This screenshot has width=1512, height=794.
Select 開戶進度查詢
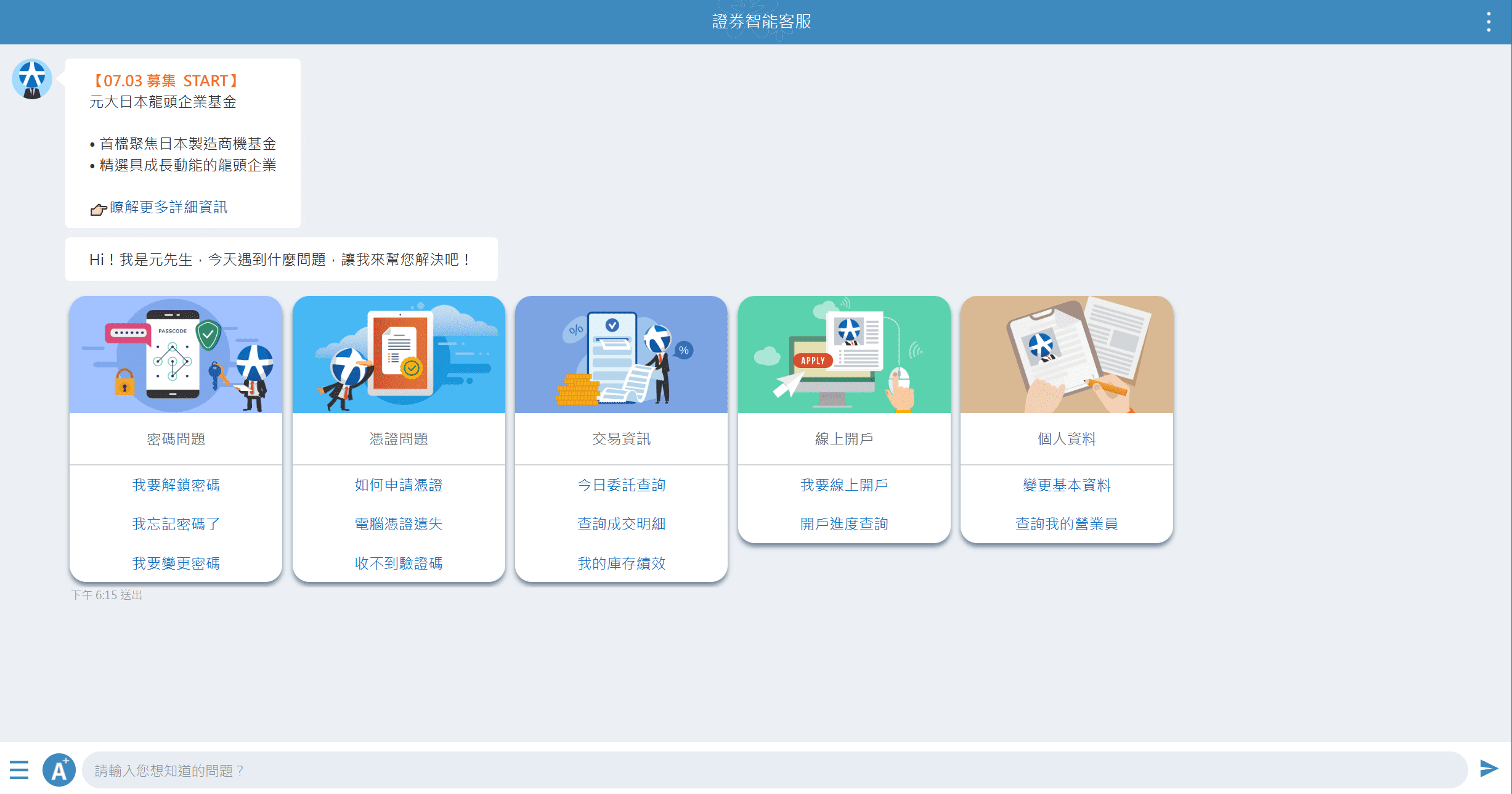(x=844, y=524)
